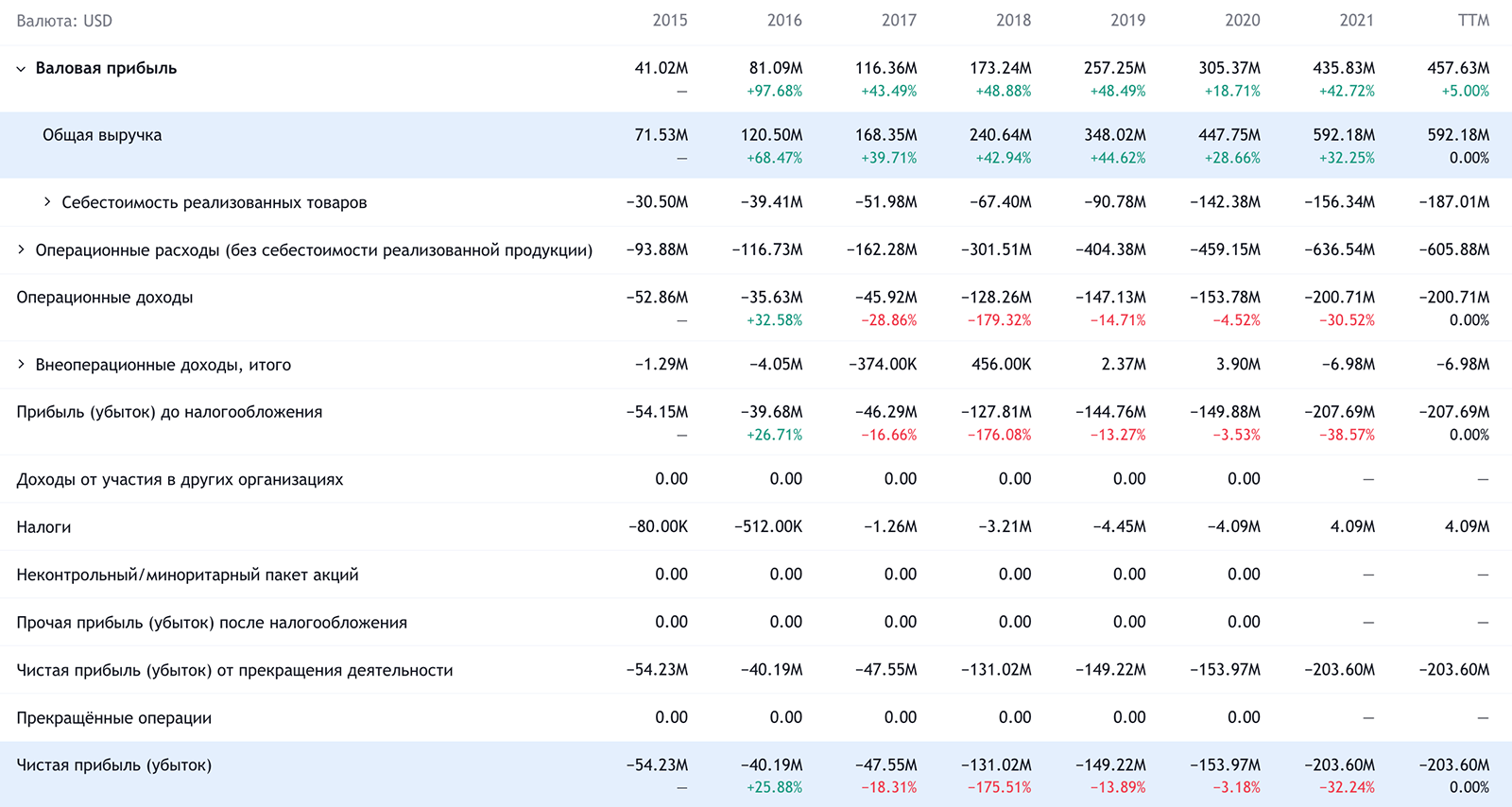Image resolution: width=1512 pixels, height=807 pixels.
Task: Click operating income change −179.32%
Action: click(x=999, y=320)
